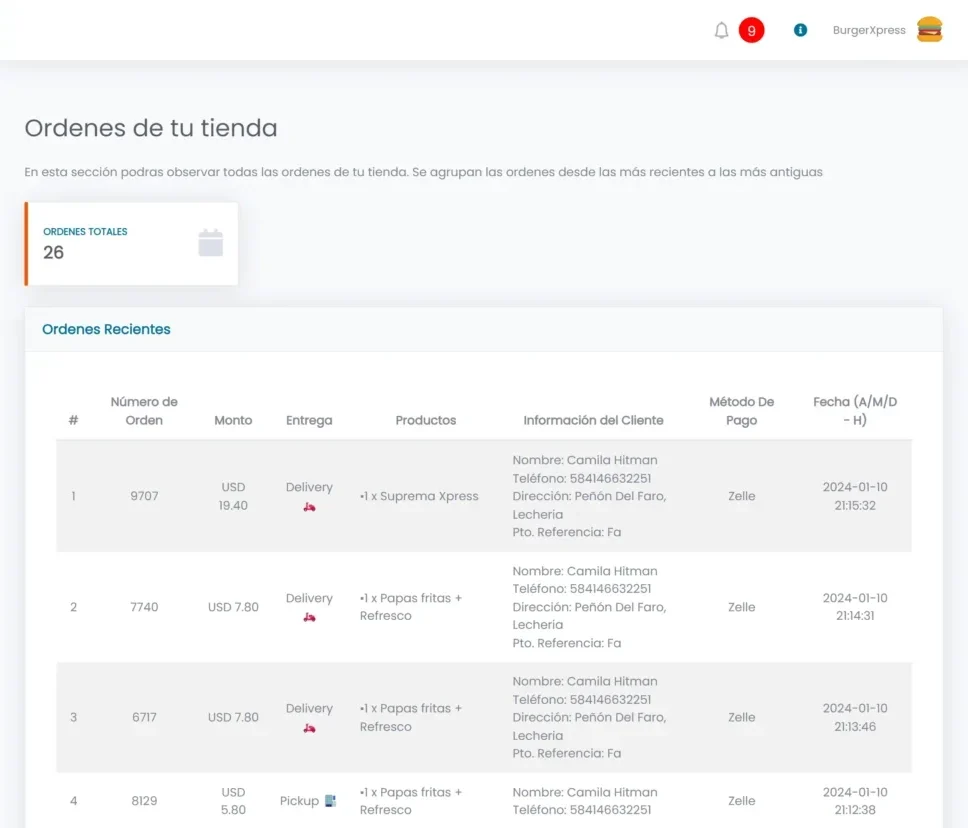Click the BurgerXpress burger logo

tap(931, 29)
